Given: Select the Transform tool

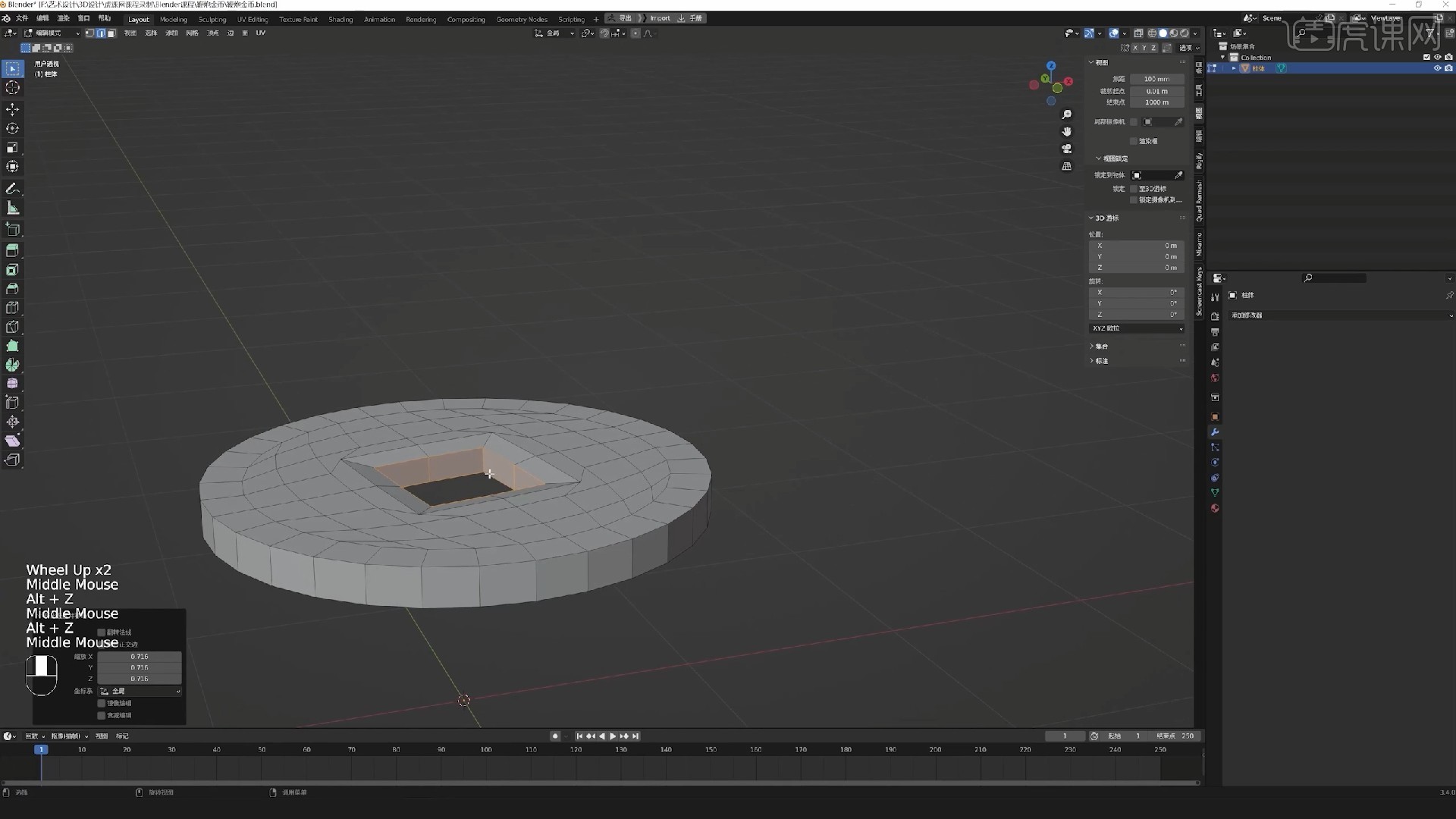Looking at the screenshot, I should (x=12, y=166).
